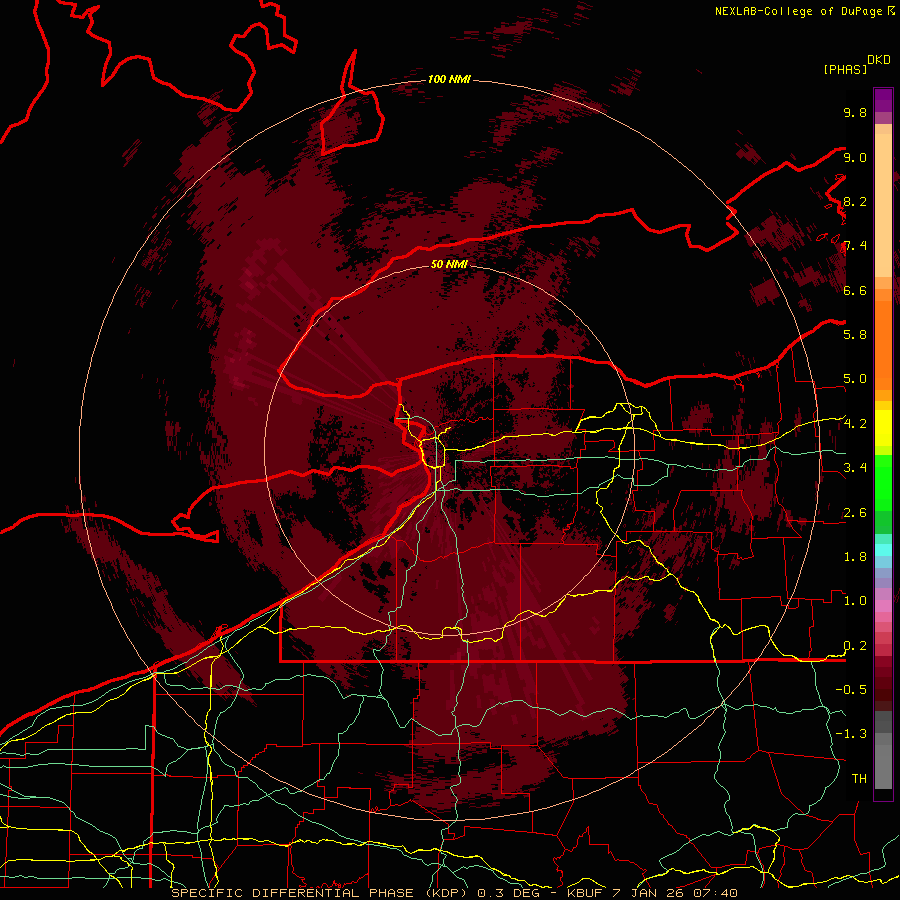Click the -0.5 value on color scale
This screenshot has width=900, height=900.
coord(851,690)
